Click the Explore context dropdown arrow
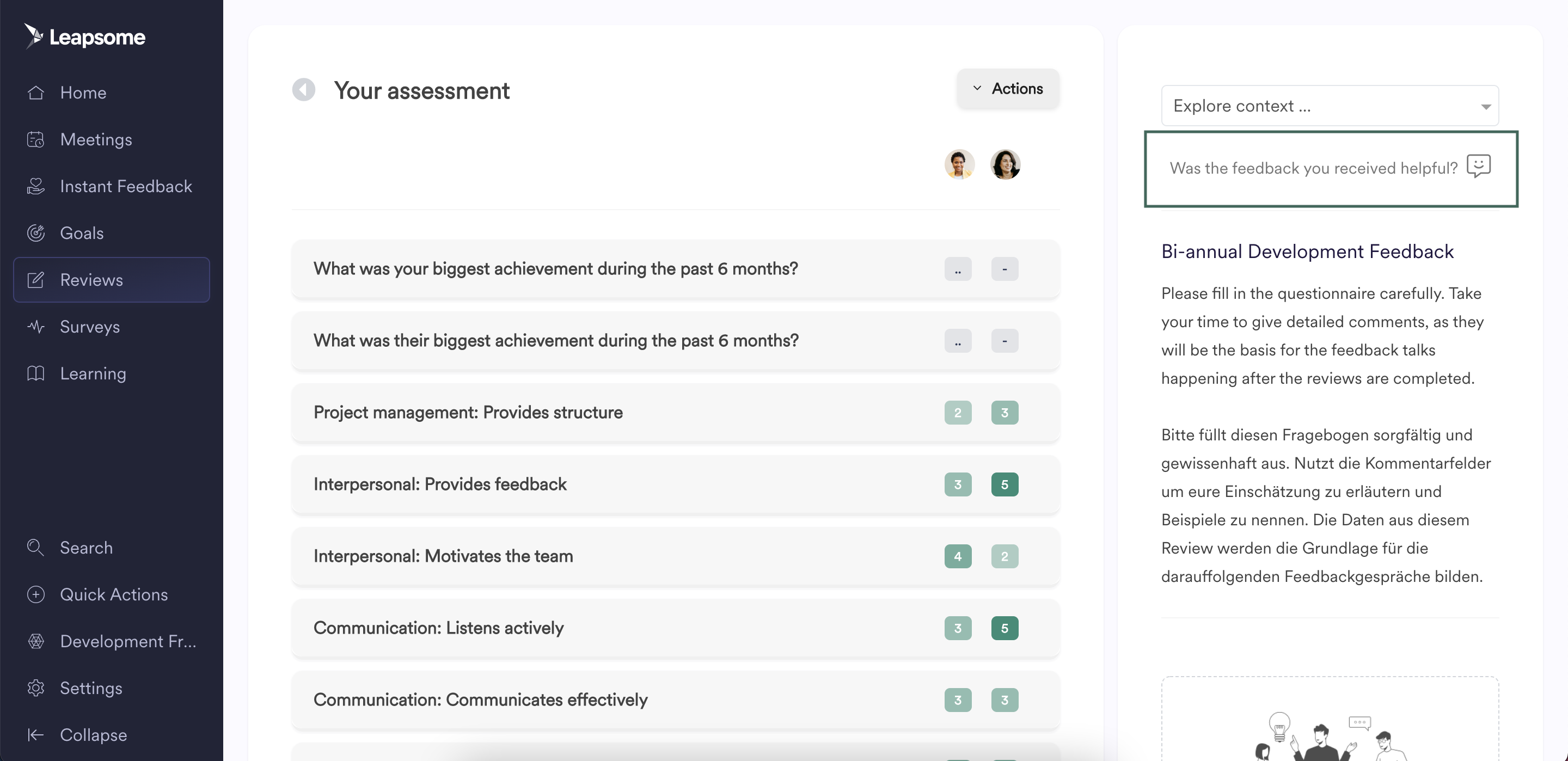 1485,107
